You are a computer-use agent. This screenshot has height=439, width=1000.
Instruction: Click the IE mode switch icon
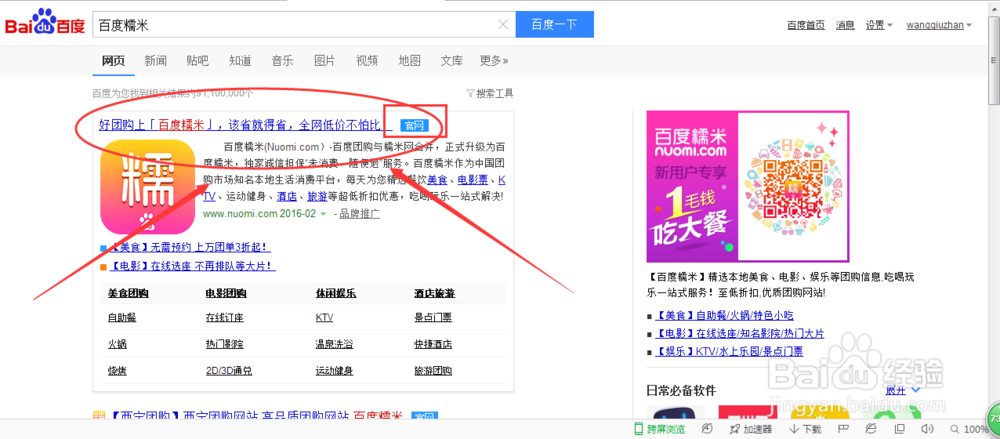click(871, 429)
